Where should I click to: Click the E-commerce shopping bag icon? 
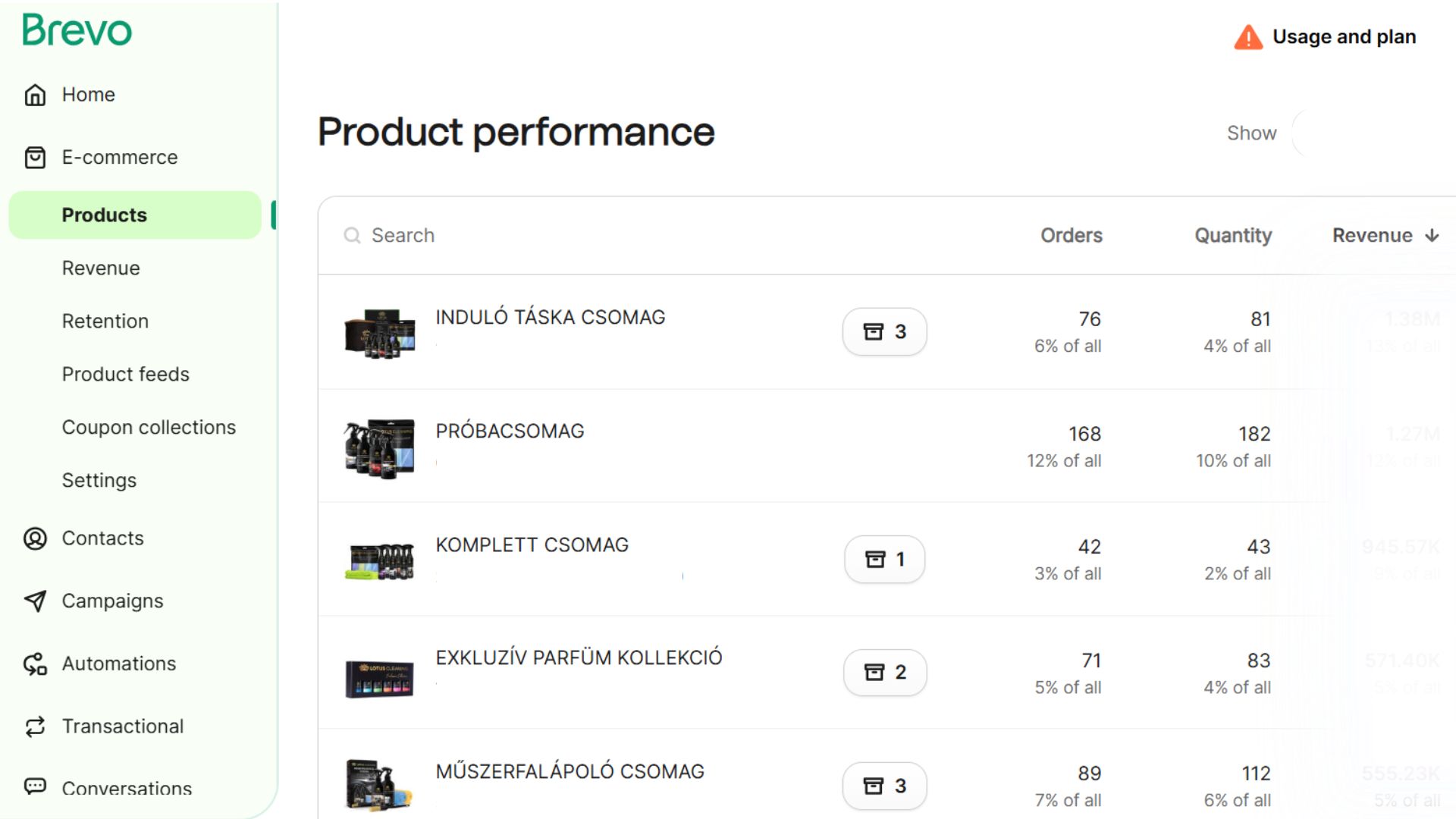35,158
